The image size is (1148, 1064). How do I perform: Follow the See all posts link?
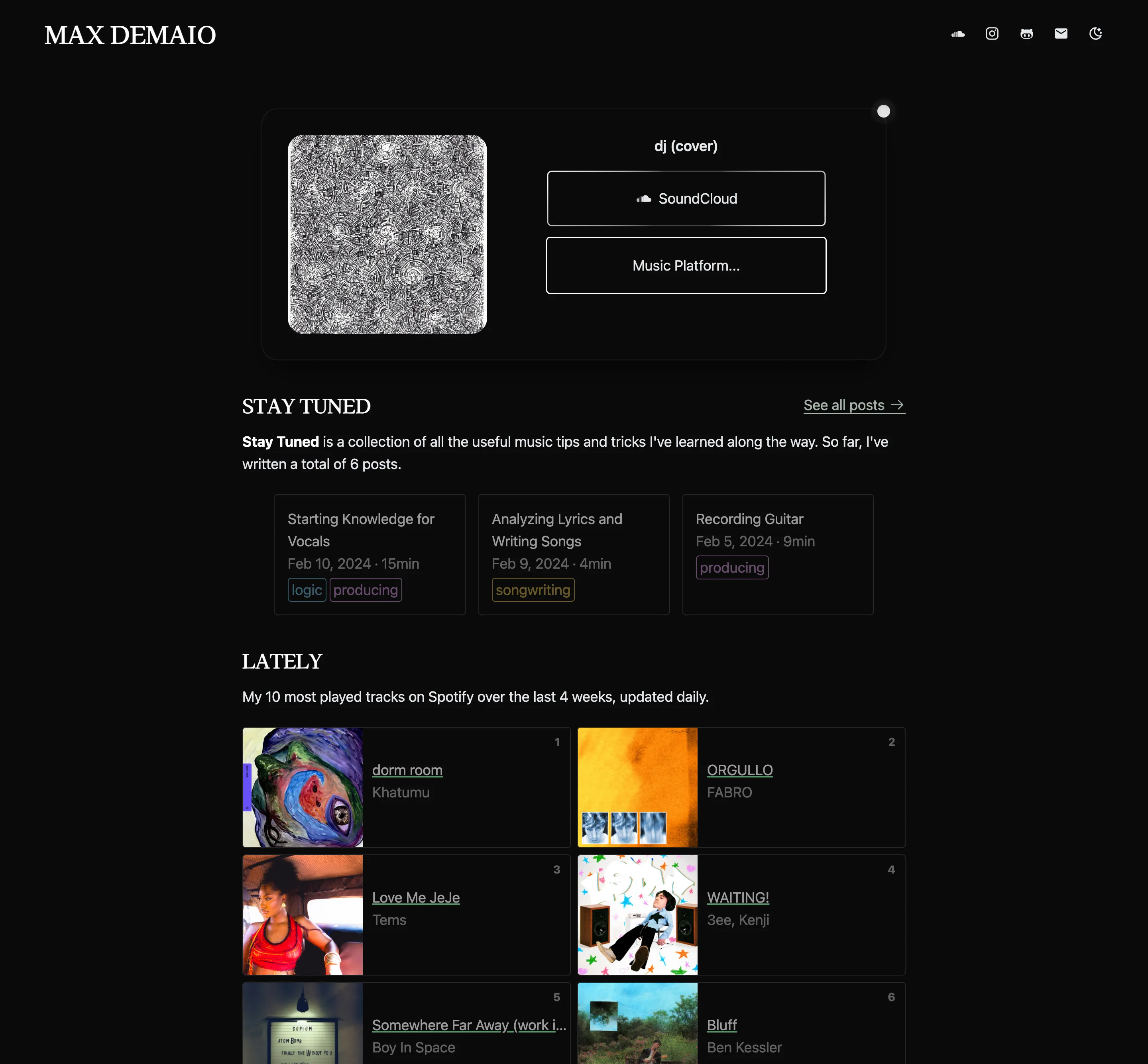pyautogui.click(x=854, y=405)
